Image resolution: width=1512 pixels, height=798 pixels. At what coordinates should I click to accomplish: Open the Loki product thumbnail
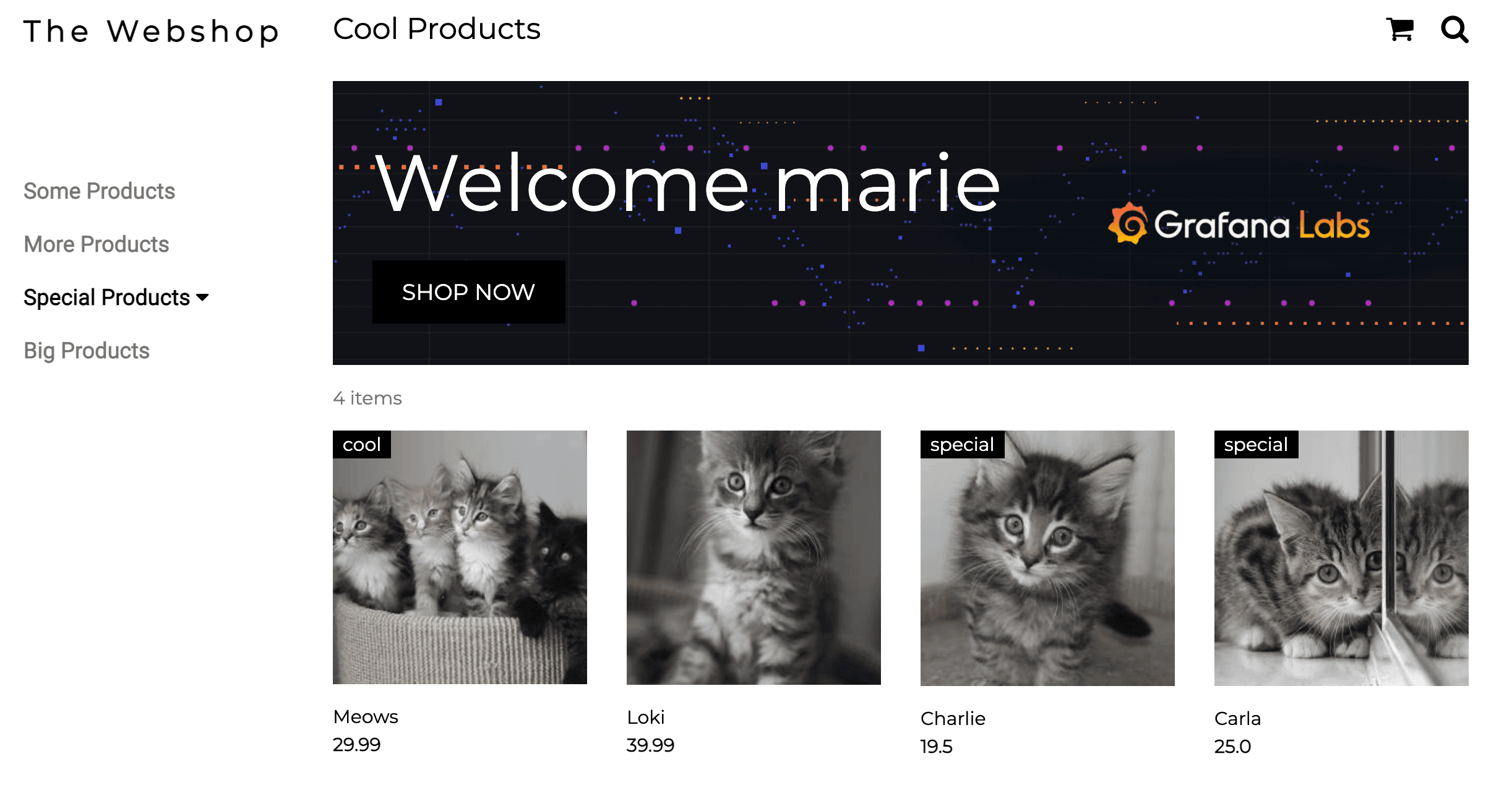point(753,557)
